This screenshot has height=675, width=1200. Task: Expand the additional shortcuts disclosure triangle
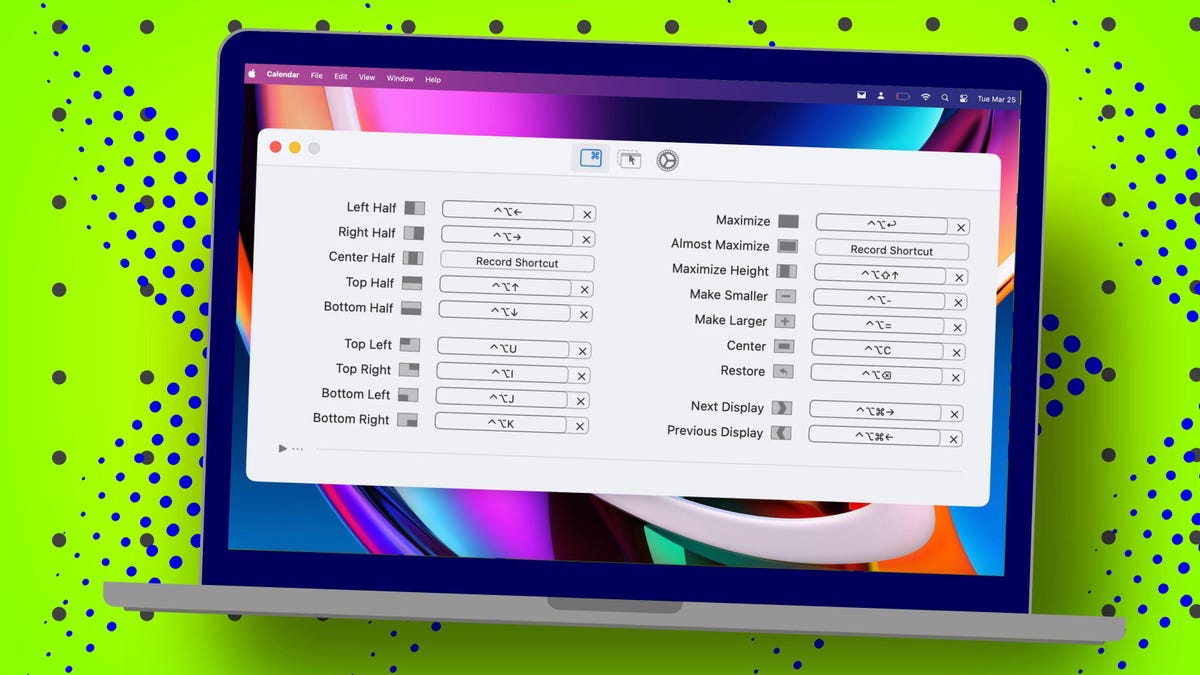tap(283, 449)
